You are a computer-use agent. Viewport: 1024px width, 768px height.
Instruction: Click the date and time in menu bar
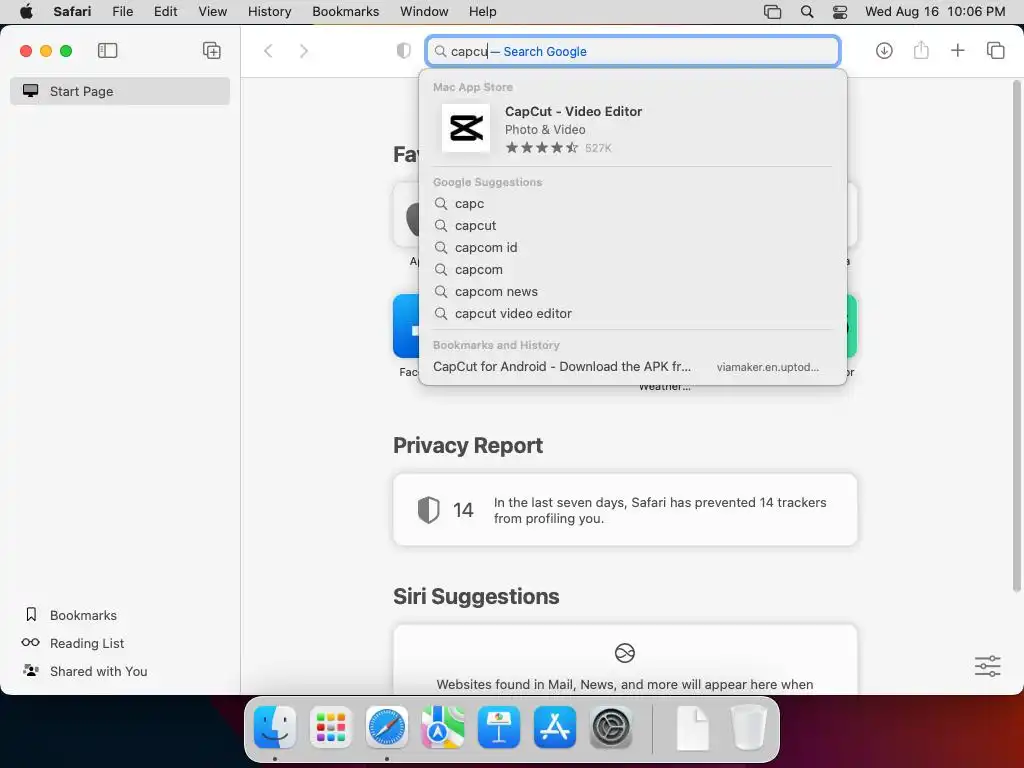click(x=935, y=12)
